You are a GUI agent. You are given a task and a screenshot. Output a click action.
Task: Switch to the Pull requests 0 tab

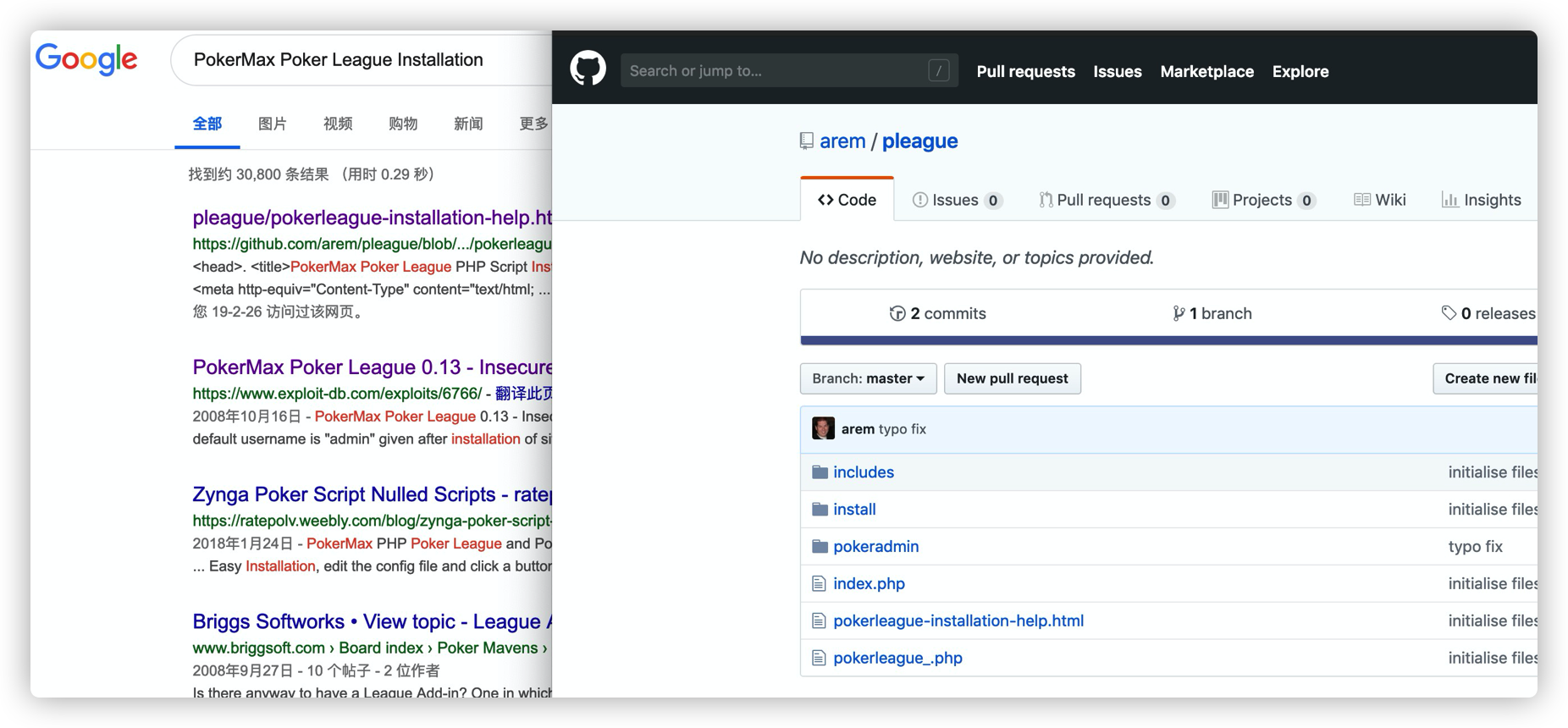[1107, 200]
